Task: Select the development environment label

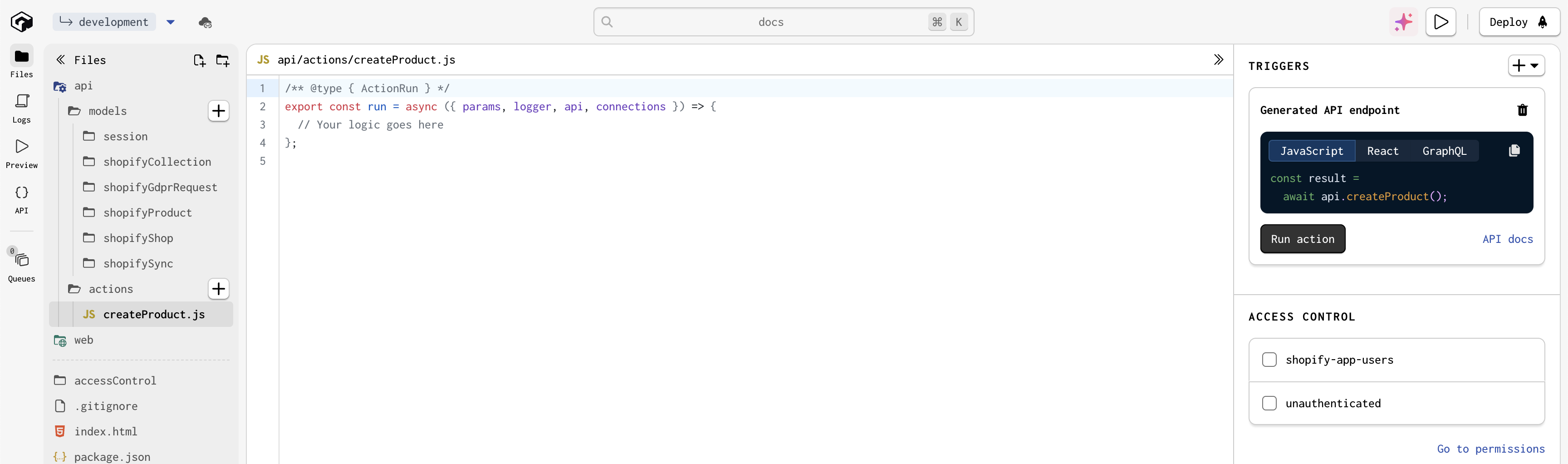Action: pos(104,23)
